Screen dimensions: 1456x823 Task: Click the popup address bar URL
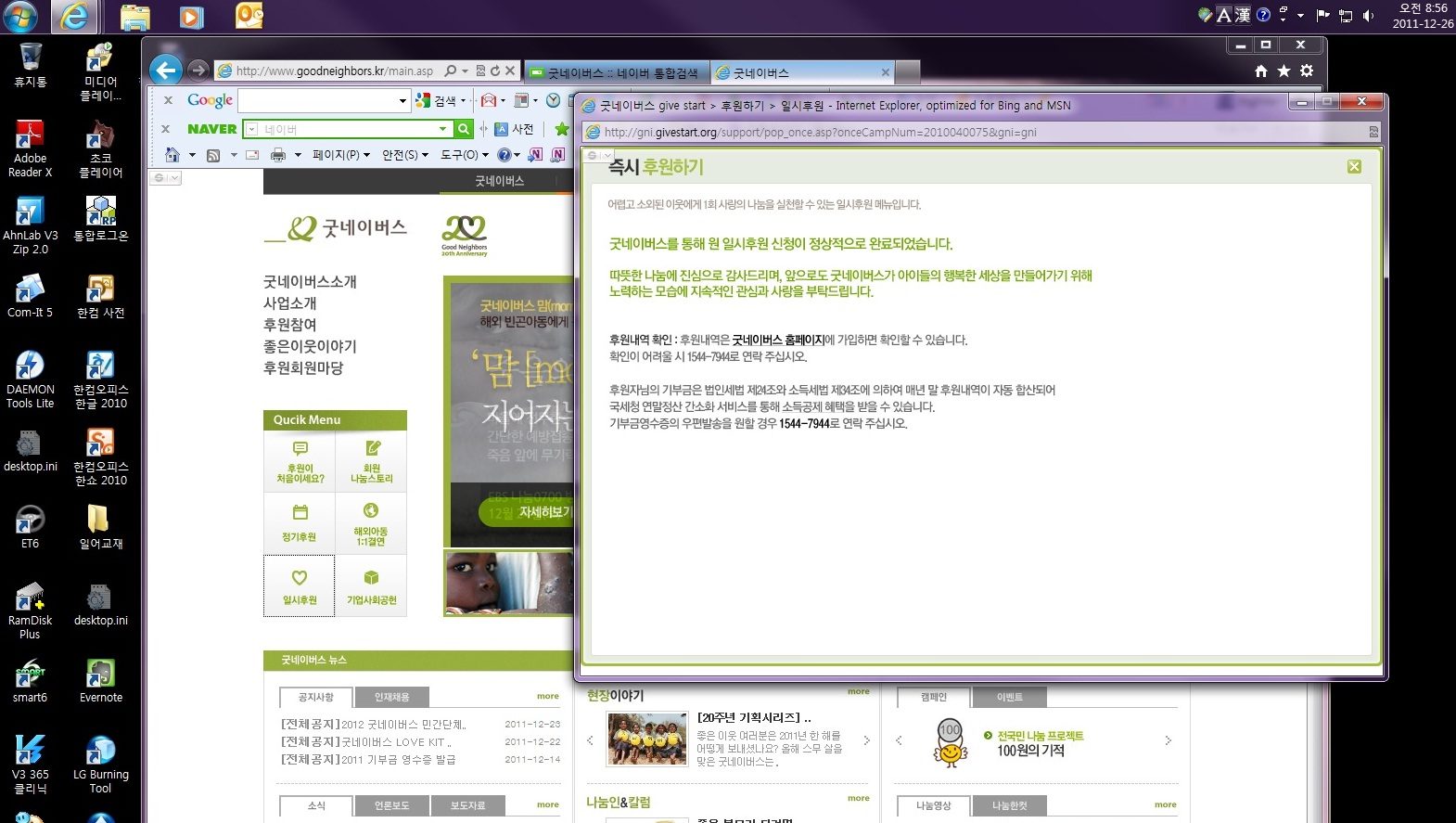click(821, 133)
